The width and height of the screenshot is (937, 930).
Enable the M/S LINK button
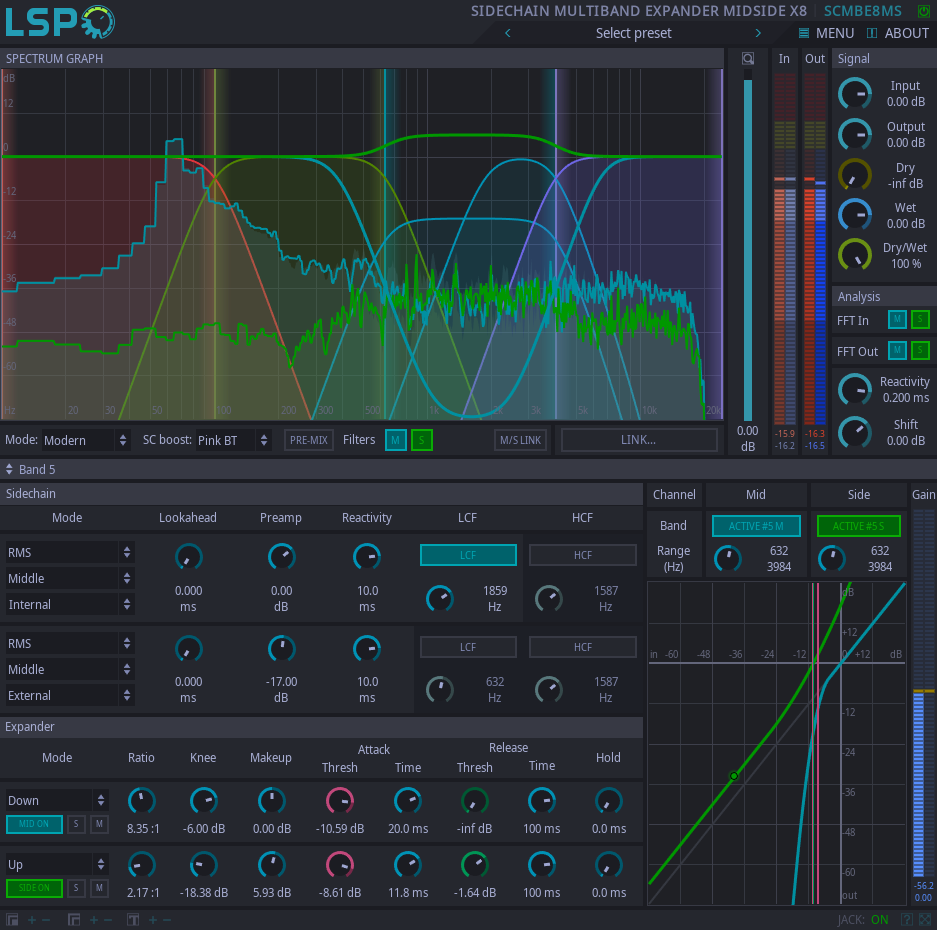[x=520, y=440]
